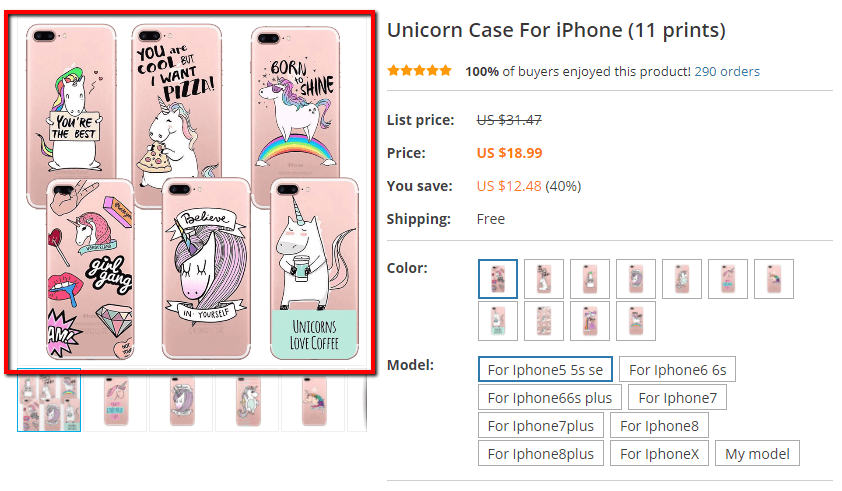This screenshot has width=842, height=491.
Task: Choose the second color swatch in the top row
Action: [x=544, y=279]
